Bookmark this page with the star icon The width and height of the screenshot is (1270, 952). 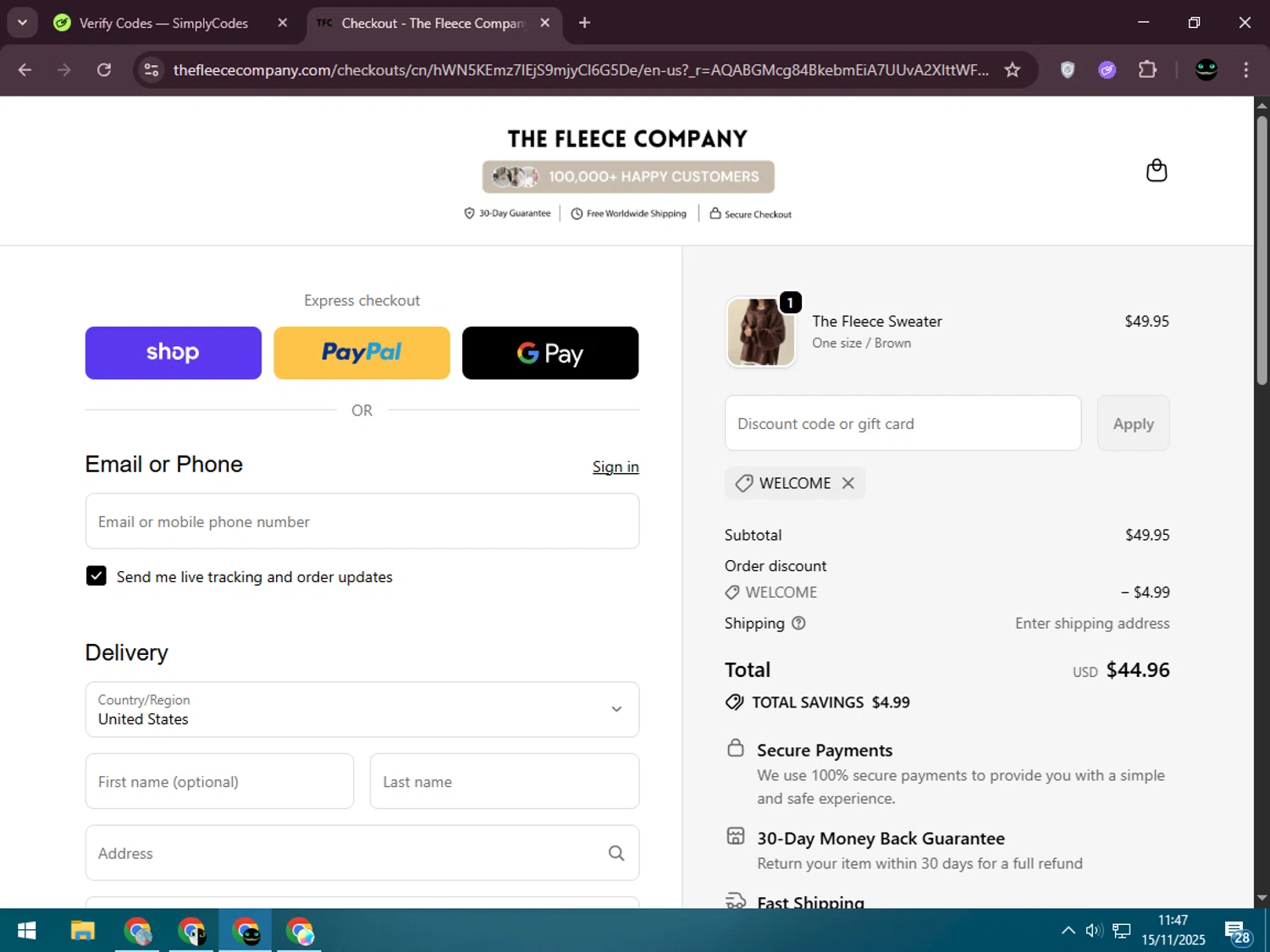(1012, 70)
